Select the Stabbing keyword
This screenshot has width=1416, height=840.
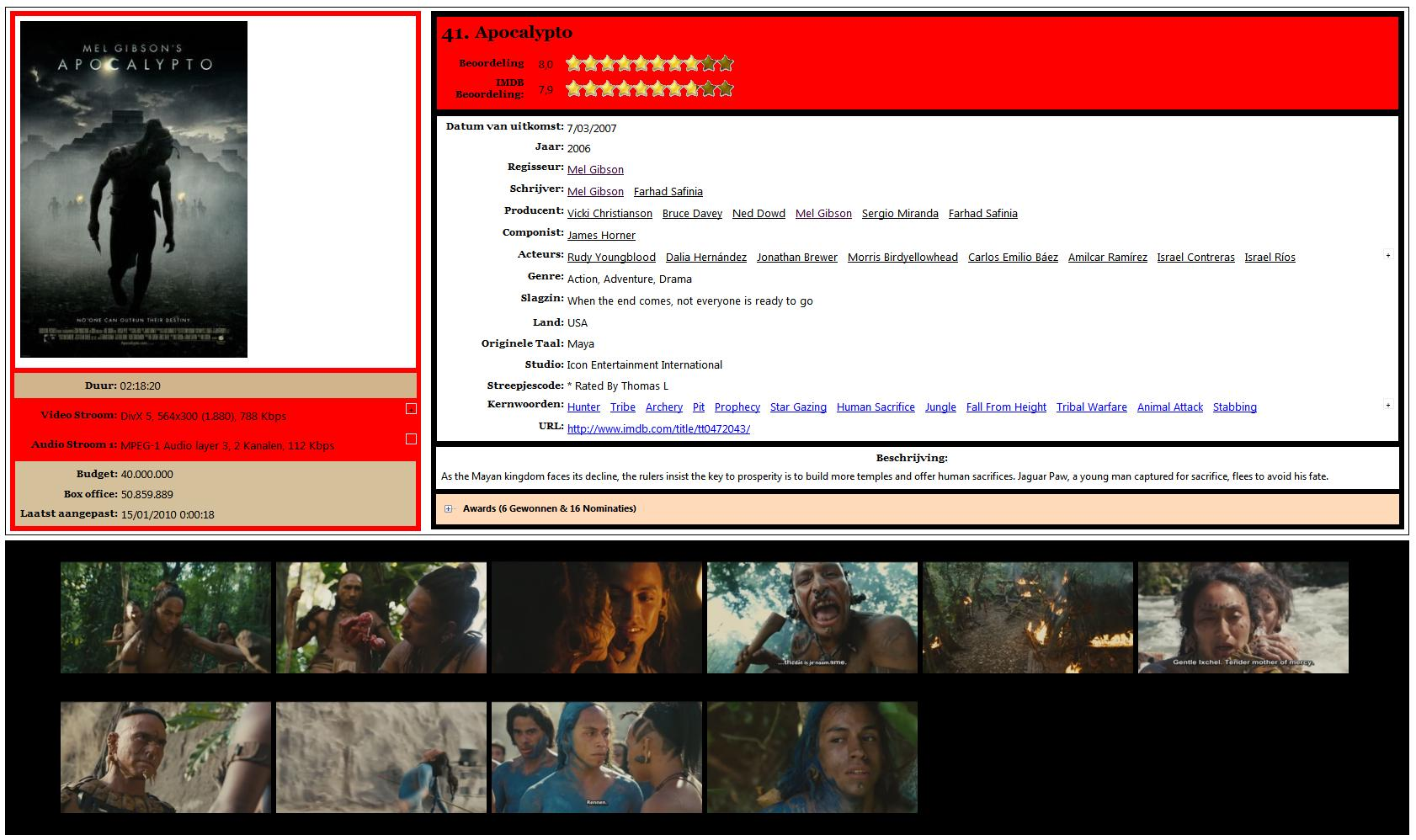tap(1234, 407)
